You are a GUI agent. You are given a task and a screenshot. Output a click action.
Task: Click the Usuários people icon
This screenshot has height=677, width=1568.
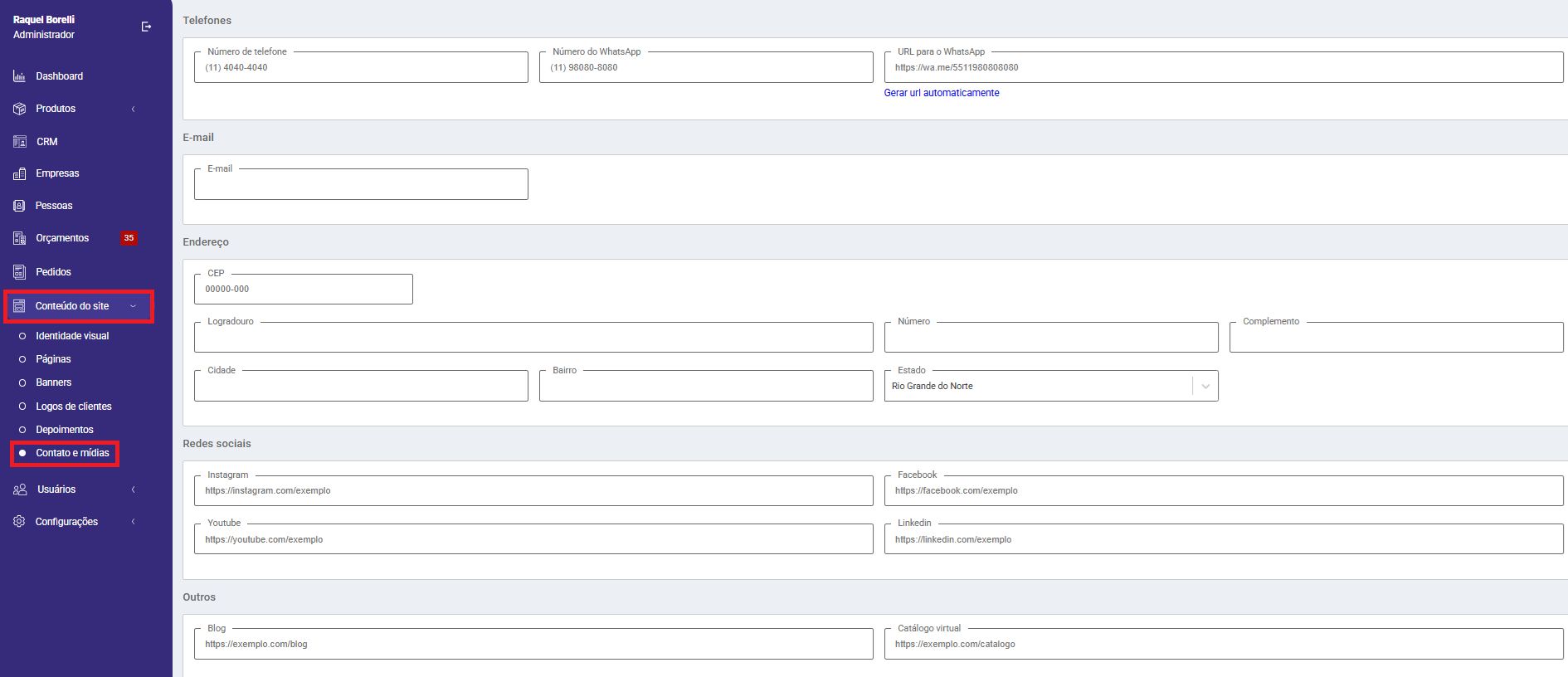point(20,489)
